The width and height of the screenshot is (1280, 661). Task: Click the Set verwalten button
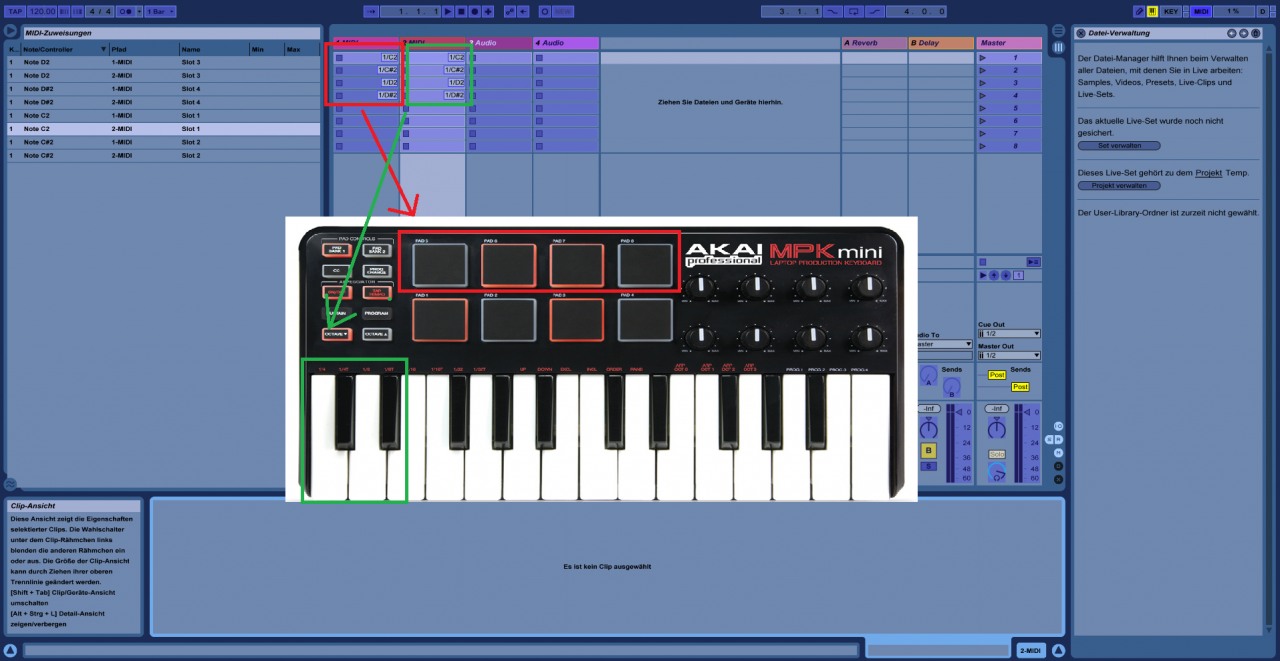[1119, 145]
